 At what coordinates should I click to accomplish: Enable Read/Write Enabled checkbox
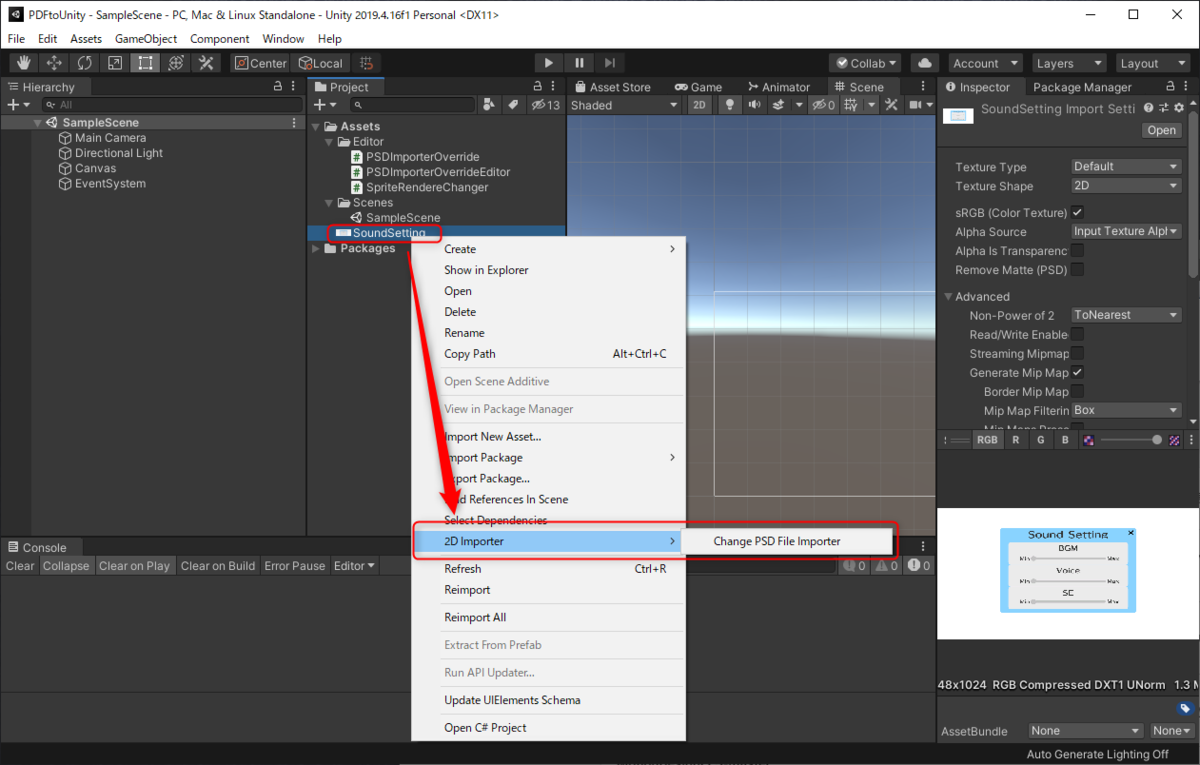[1077, 334]
